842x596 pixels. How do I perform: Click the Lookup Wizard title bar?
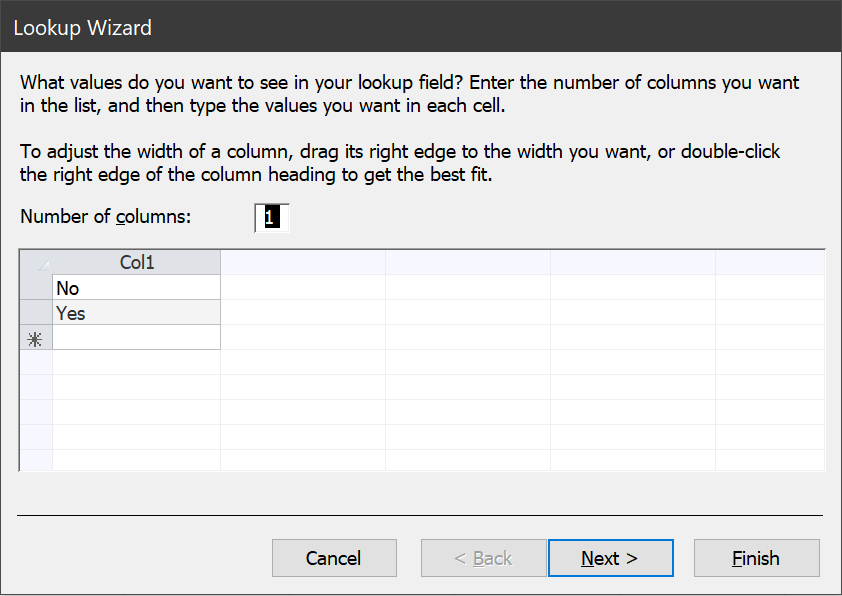421,27
